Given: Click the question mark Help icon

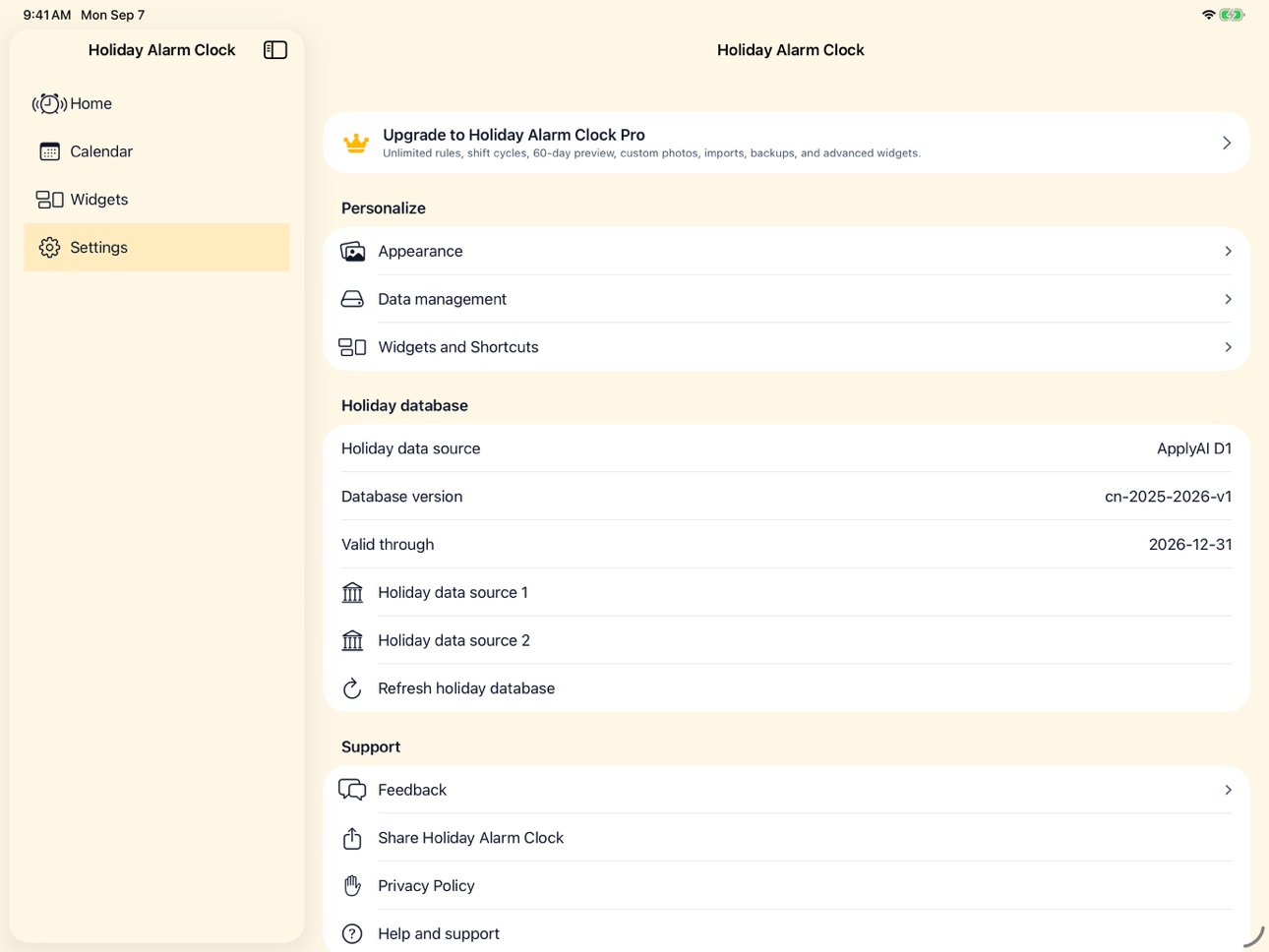Looking at the screenshot, I should 352,933.
